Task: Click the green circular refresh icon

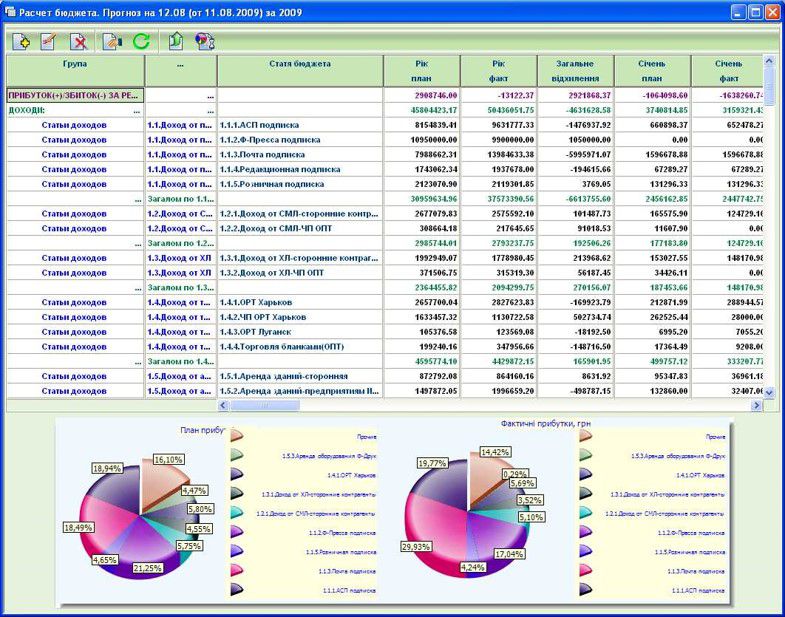Action: pyautogui.click(x=141, y=41)
